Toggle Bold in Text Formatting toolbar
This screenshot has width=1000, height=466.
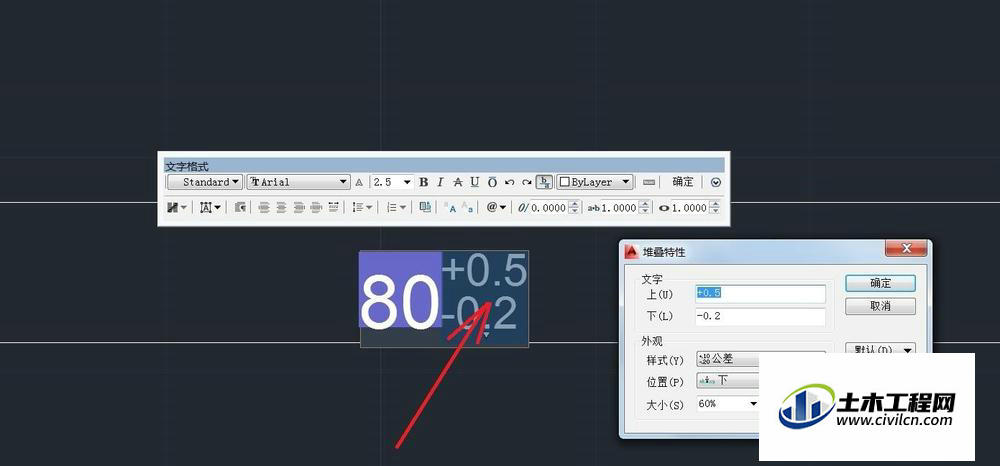423,182
